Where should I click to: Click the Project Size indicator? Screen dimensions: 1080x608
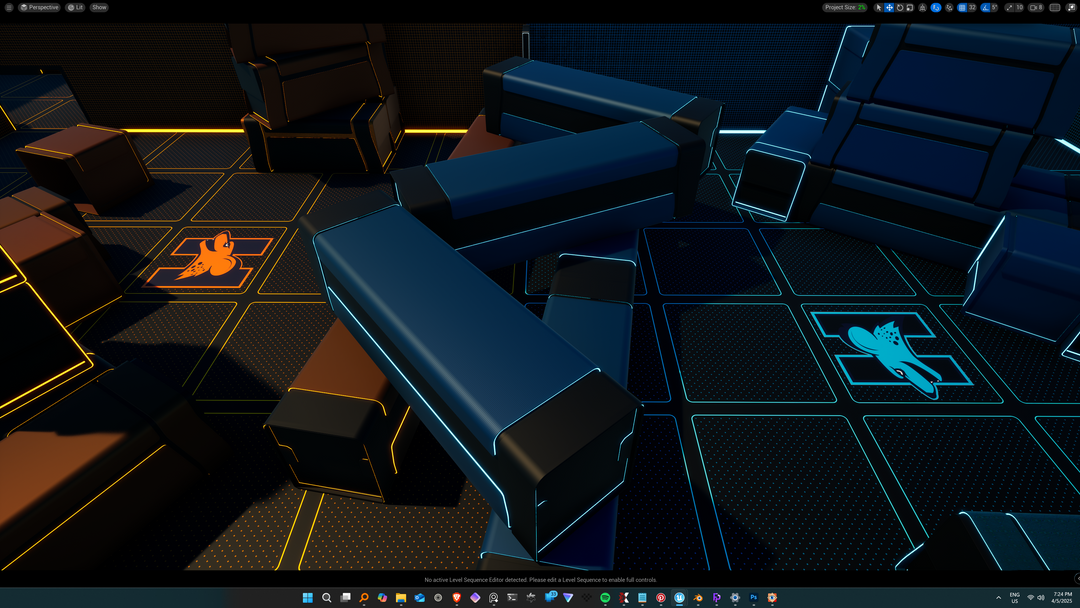point(845,7)
